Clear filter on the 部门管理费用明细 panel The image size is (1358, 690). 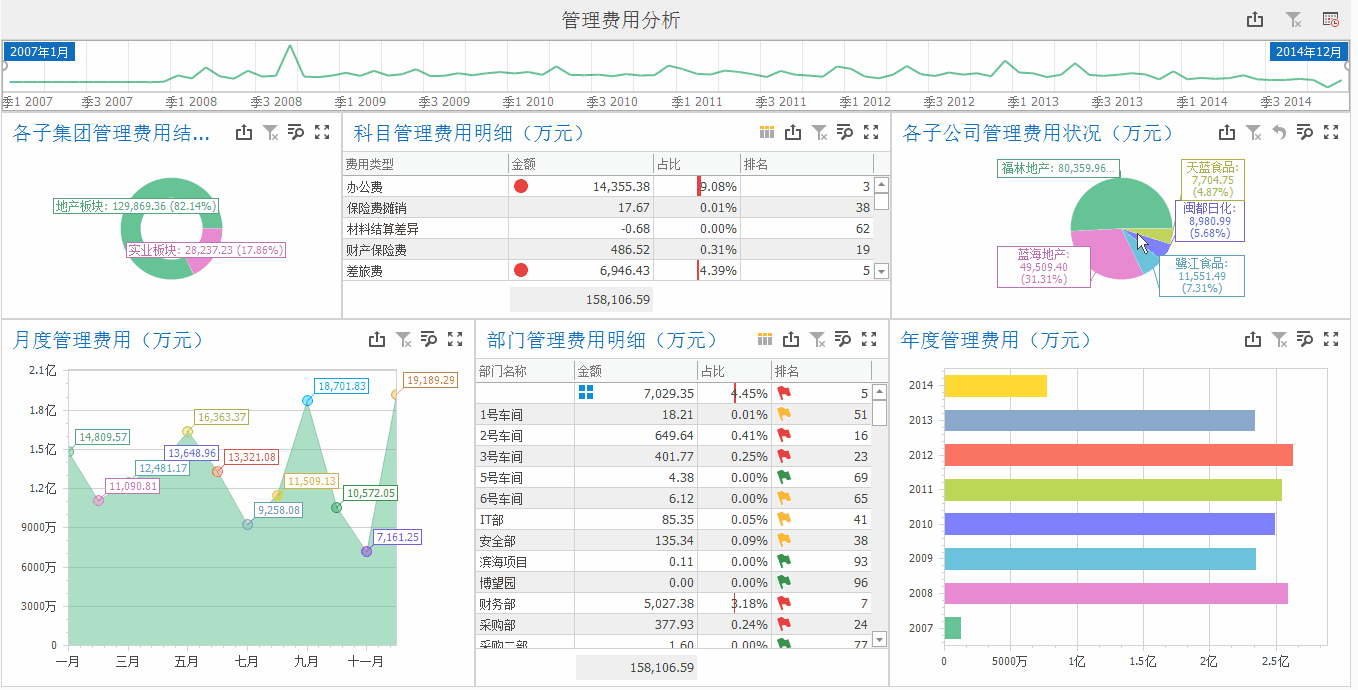(x=818, y=340)
